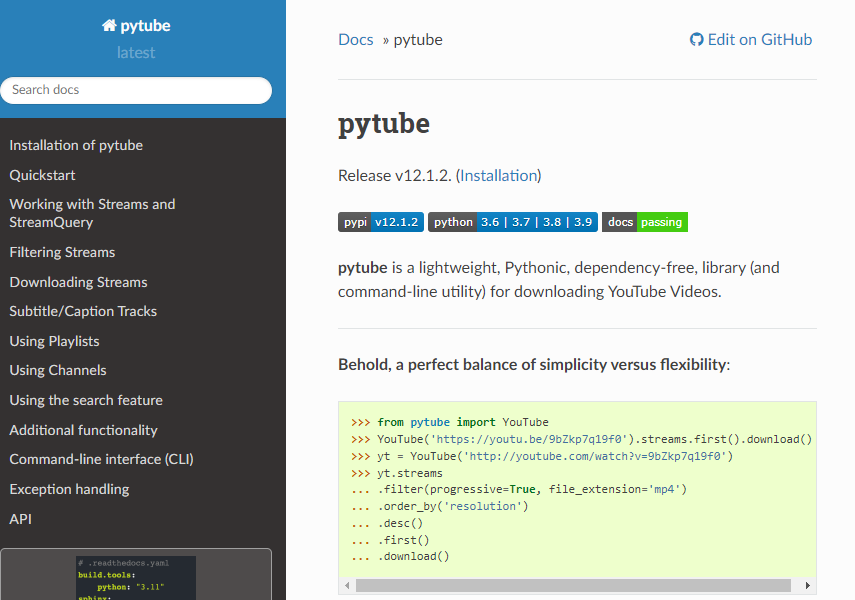Image resolution: width=855 pixels, height=600 pixels.
Task: Open the API sidebar entry
Action: pyautogui.click(x=20, y=519)
